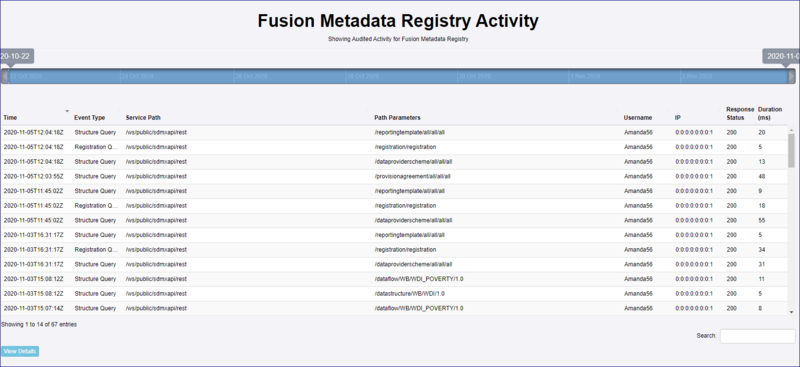
Task: Sort by the Path Parameters column header
Action: pos(397,117)
